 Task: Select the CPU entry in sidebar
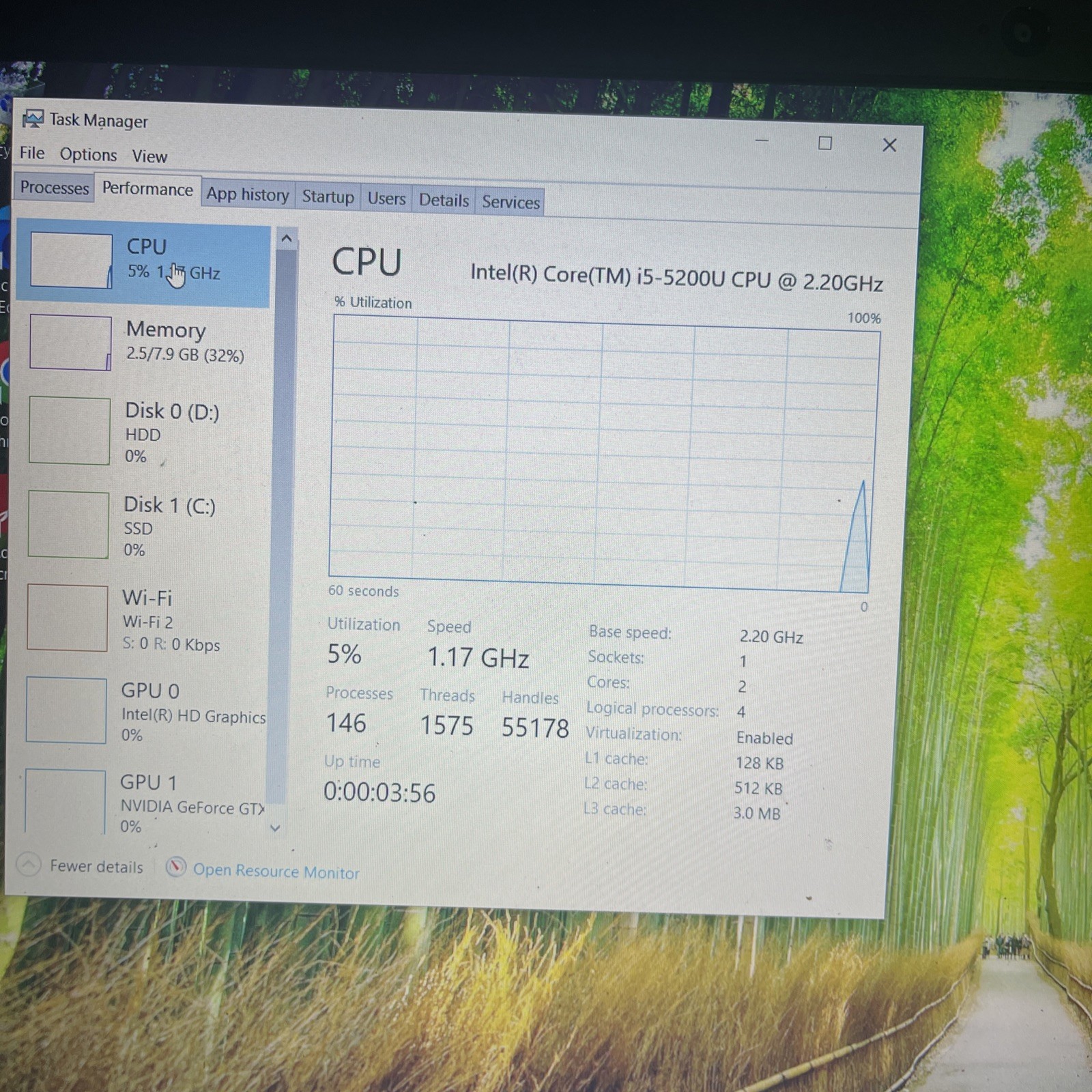(143, 263)
